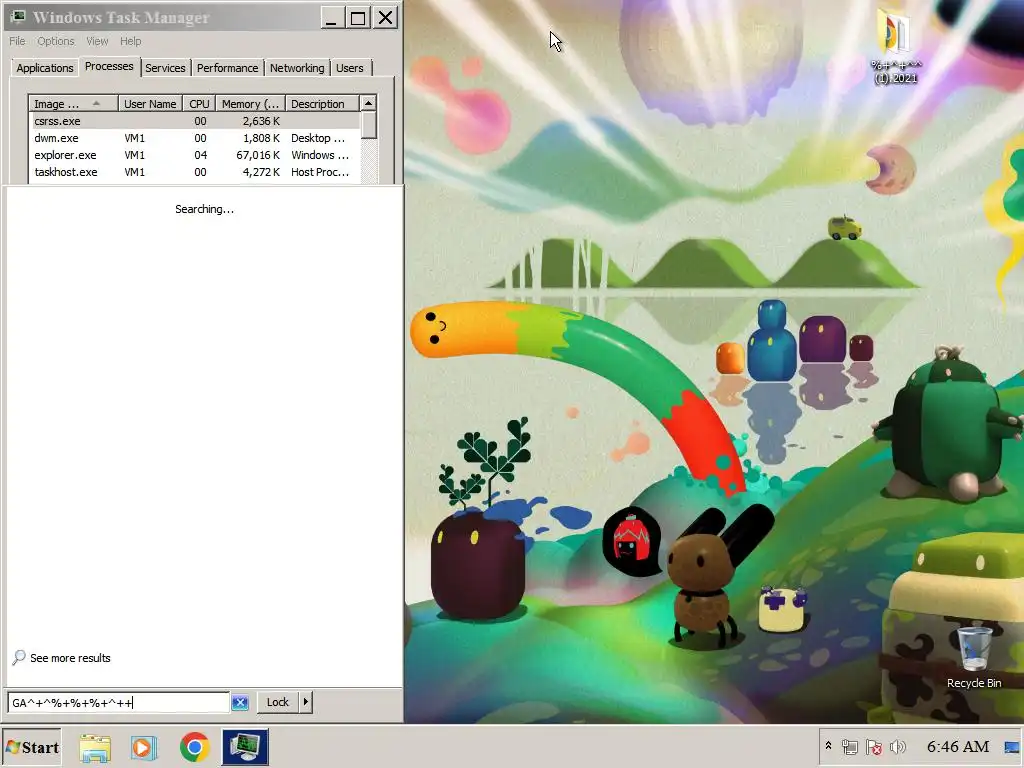Expand the shutdown options arrow beside Lock
The height and width of the screenshot is (768, 1024).
click(306, 702)
